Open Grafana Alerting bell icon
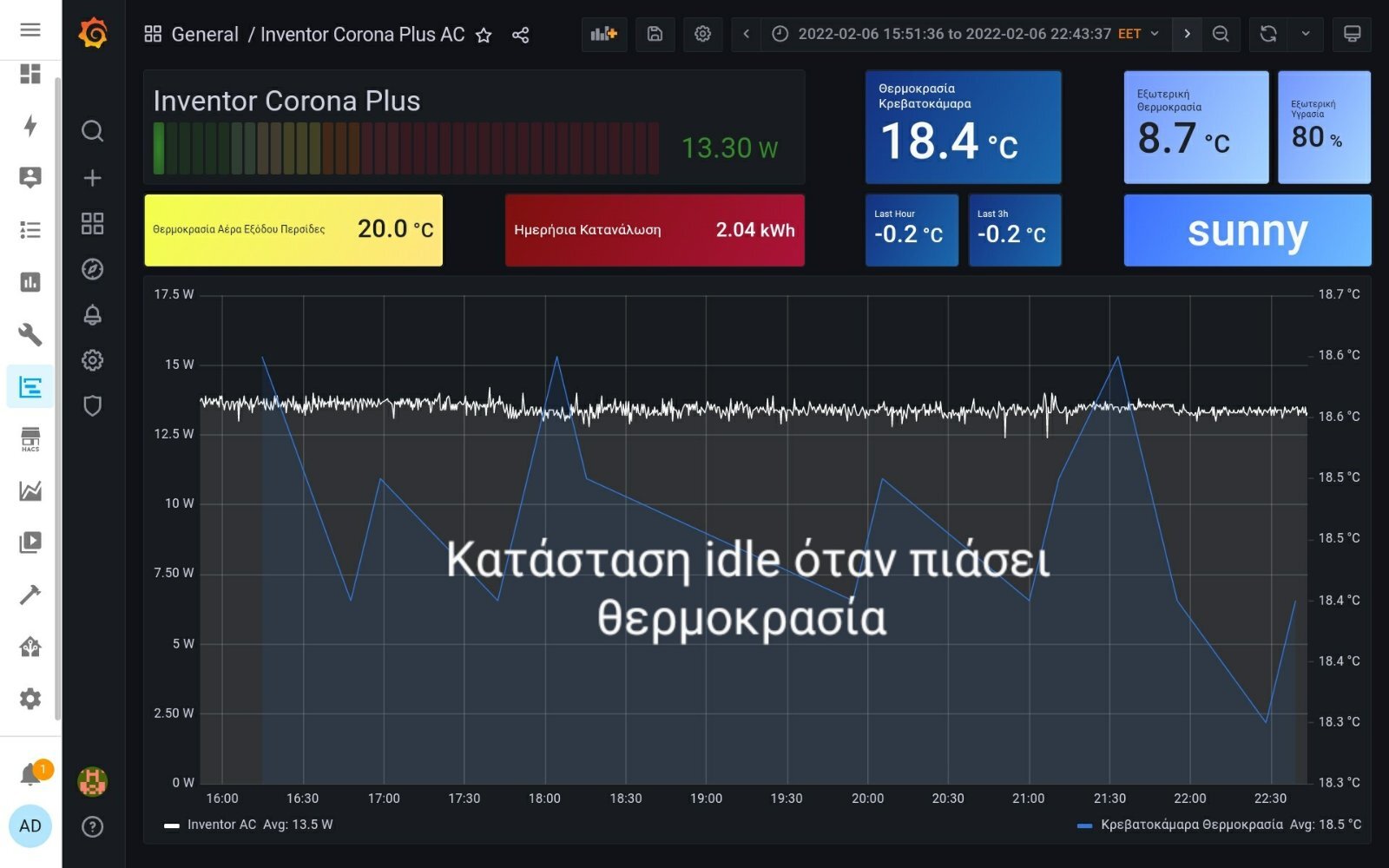This screenshot has height=868, width=1389. click(x=93, y=314)
